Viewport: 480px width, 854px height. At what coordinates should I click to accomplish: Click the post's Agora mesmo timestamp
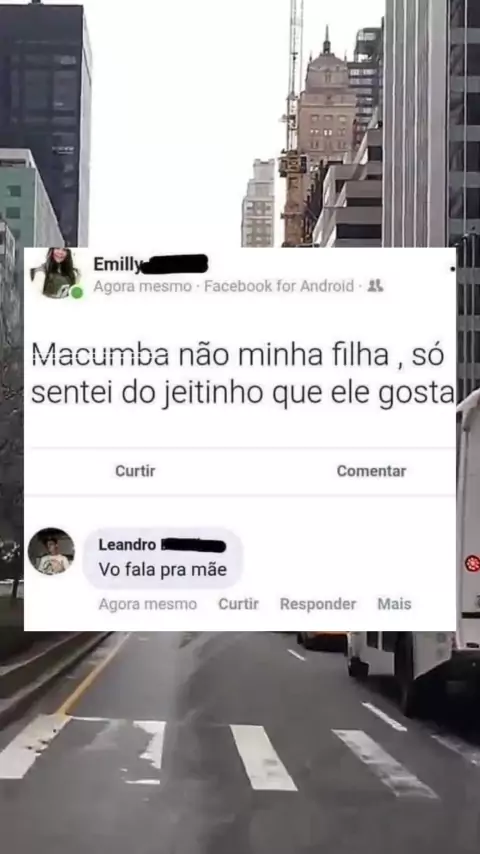point(142,286)
